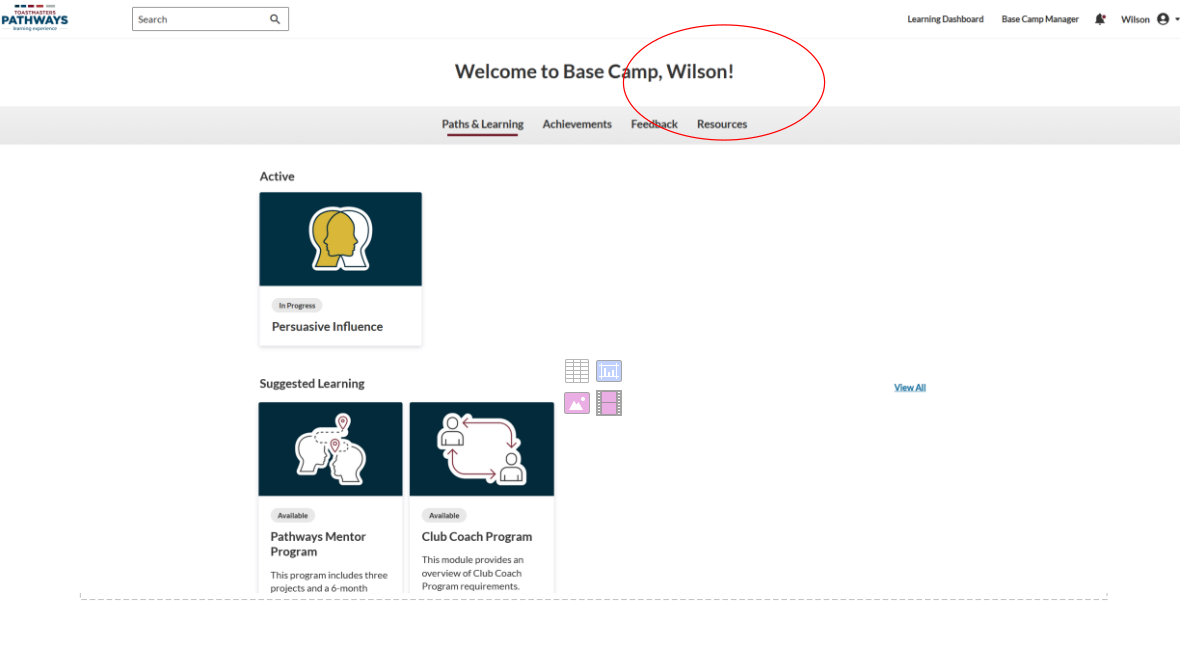Viewport: 1186px width, 665px height.
Task: Expand the Wilson account dropdown arrow
Action: 1177,19
